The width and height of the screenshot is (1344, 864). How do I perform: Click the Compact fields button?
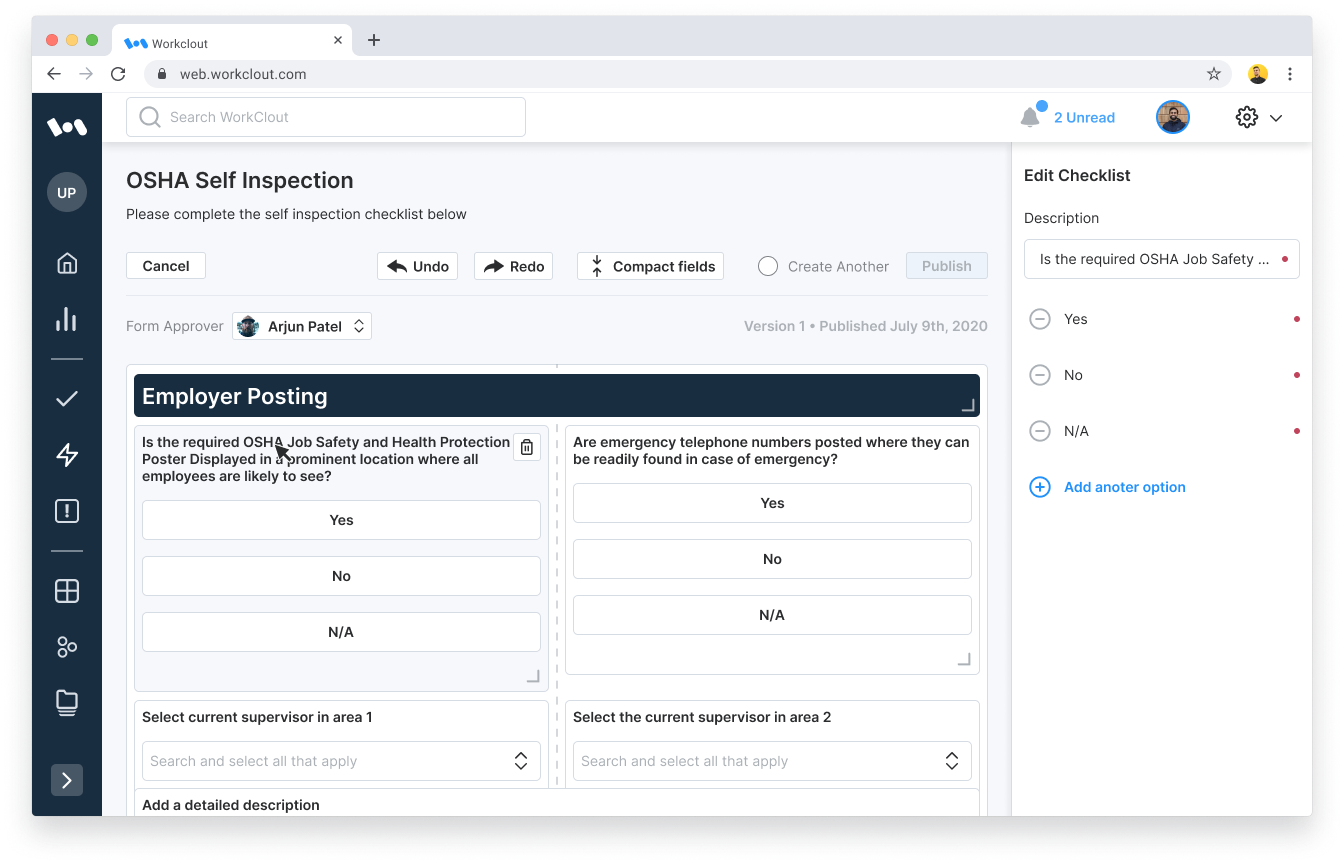[x=651, y=266]
